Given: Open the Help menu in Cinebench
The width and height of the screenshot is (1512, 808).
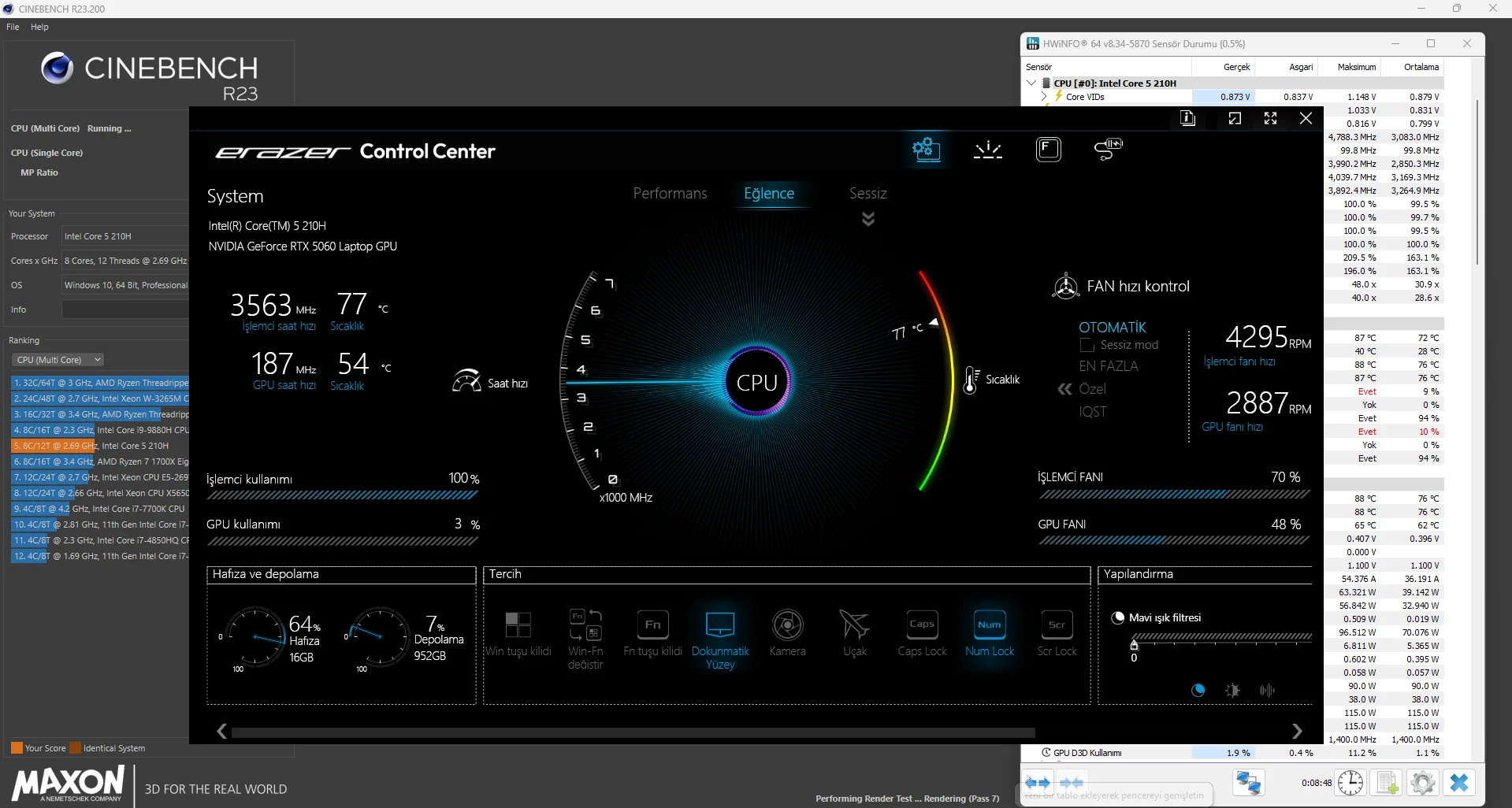Looking at the screenshot, I should pos(39,27).
